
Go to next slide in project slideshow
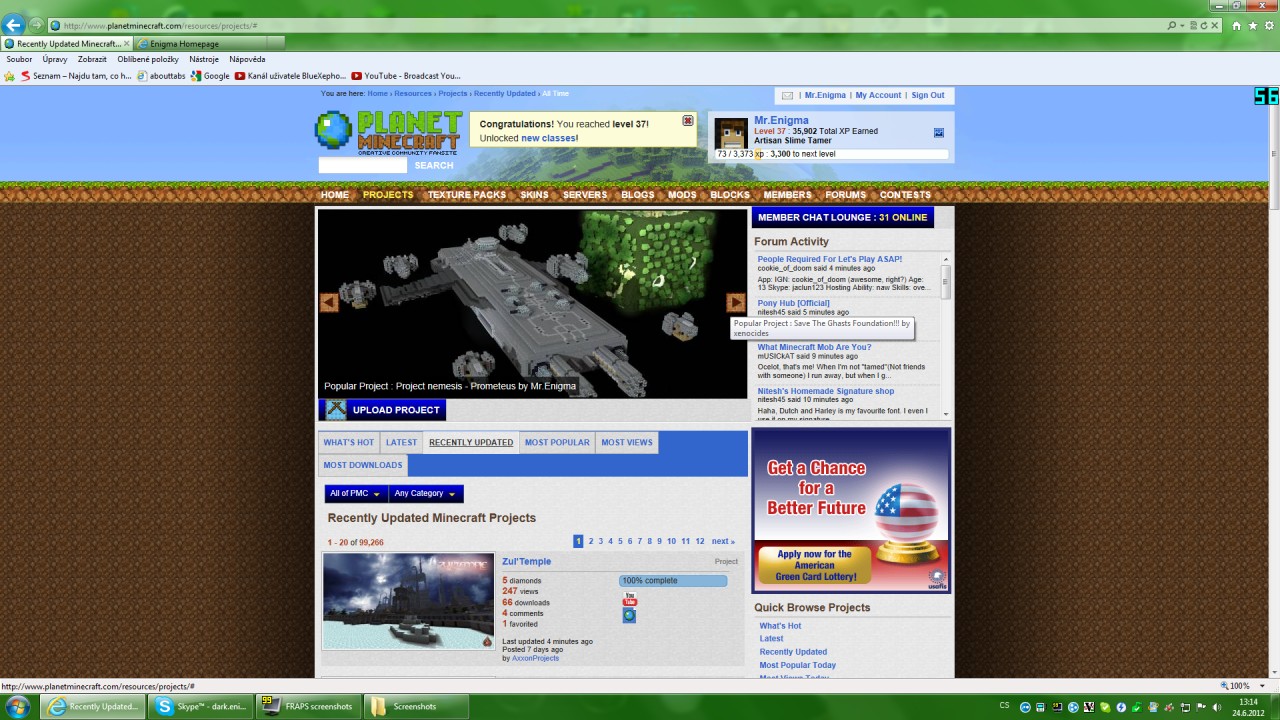pyautogui.click(x=735, y=303)
